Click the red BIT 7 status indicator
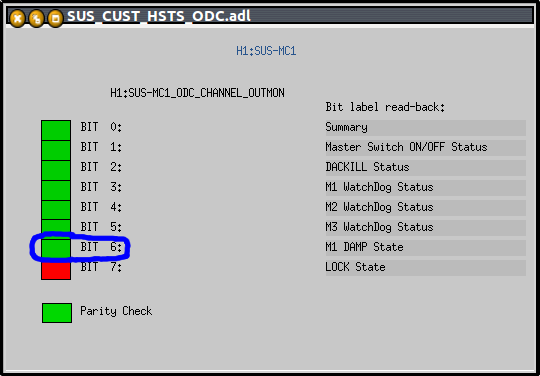Image resolution: width=540 pixels, height=376 pixels. tap(56, 270)
